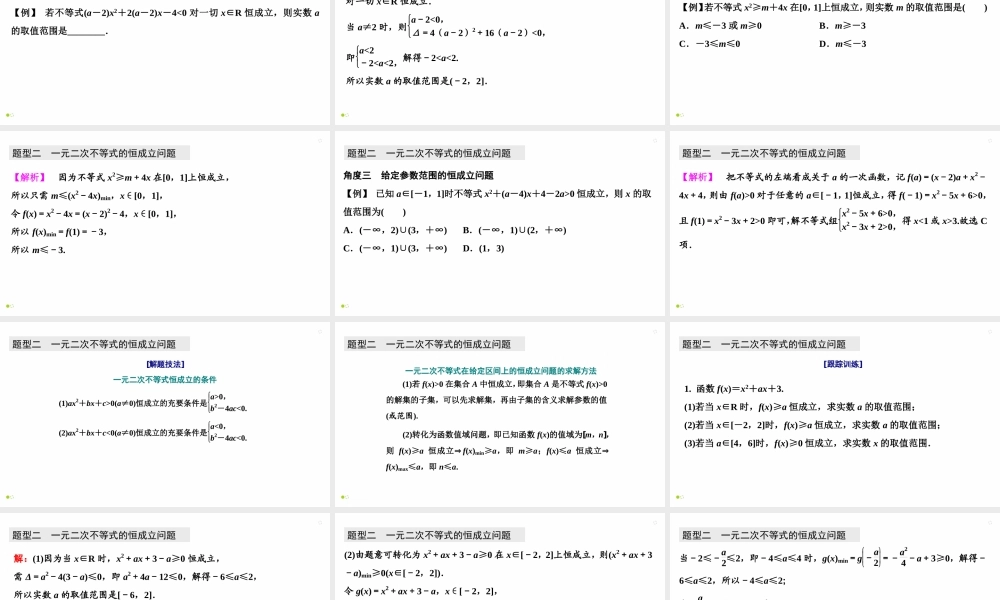Click the magenta 【解析】 label before 把不等式的左端
Image resolution: width=1000 pixels, height=600 pixels.
pyautogui.click(x=697, y=177)
